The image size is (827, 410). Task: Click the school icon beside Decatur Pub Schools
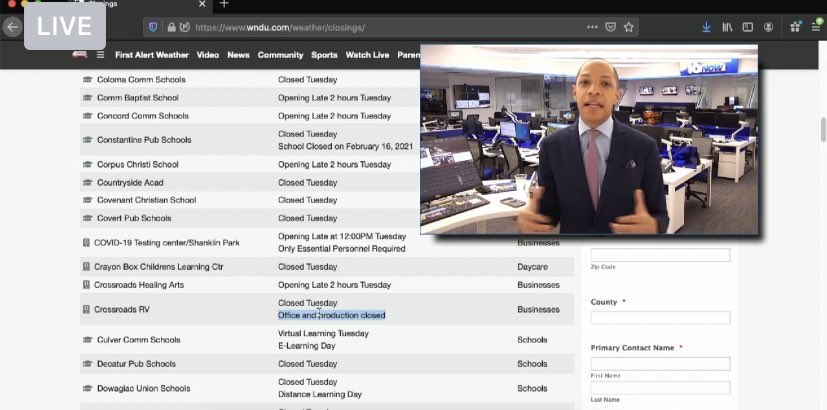[x=88, y=364]
